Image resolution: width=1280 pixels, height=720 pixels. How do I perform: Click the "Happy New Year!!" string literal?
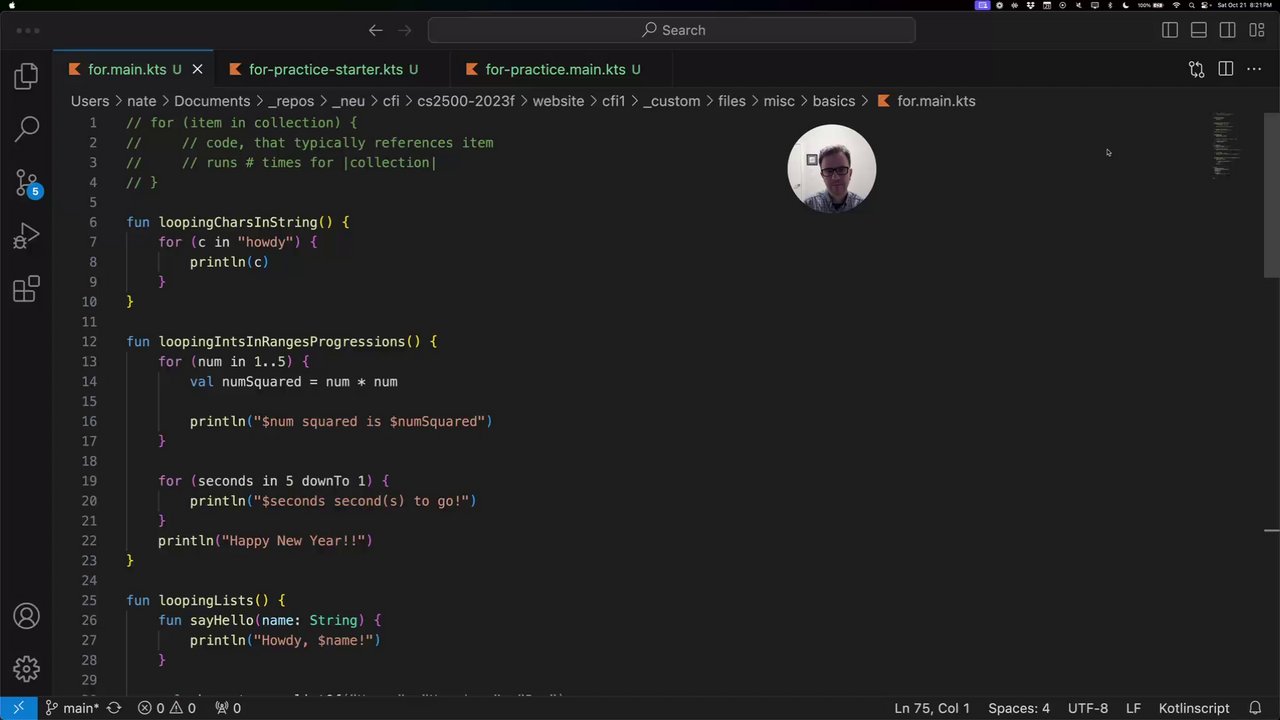click(x=293, y=541)
